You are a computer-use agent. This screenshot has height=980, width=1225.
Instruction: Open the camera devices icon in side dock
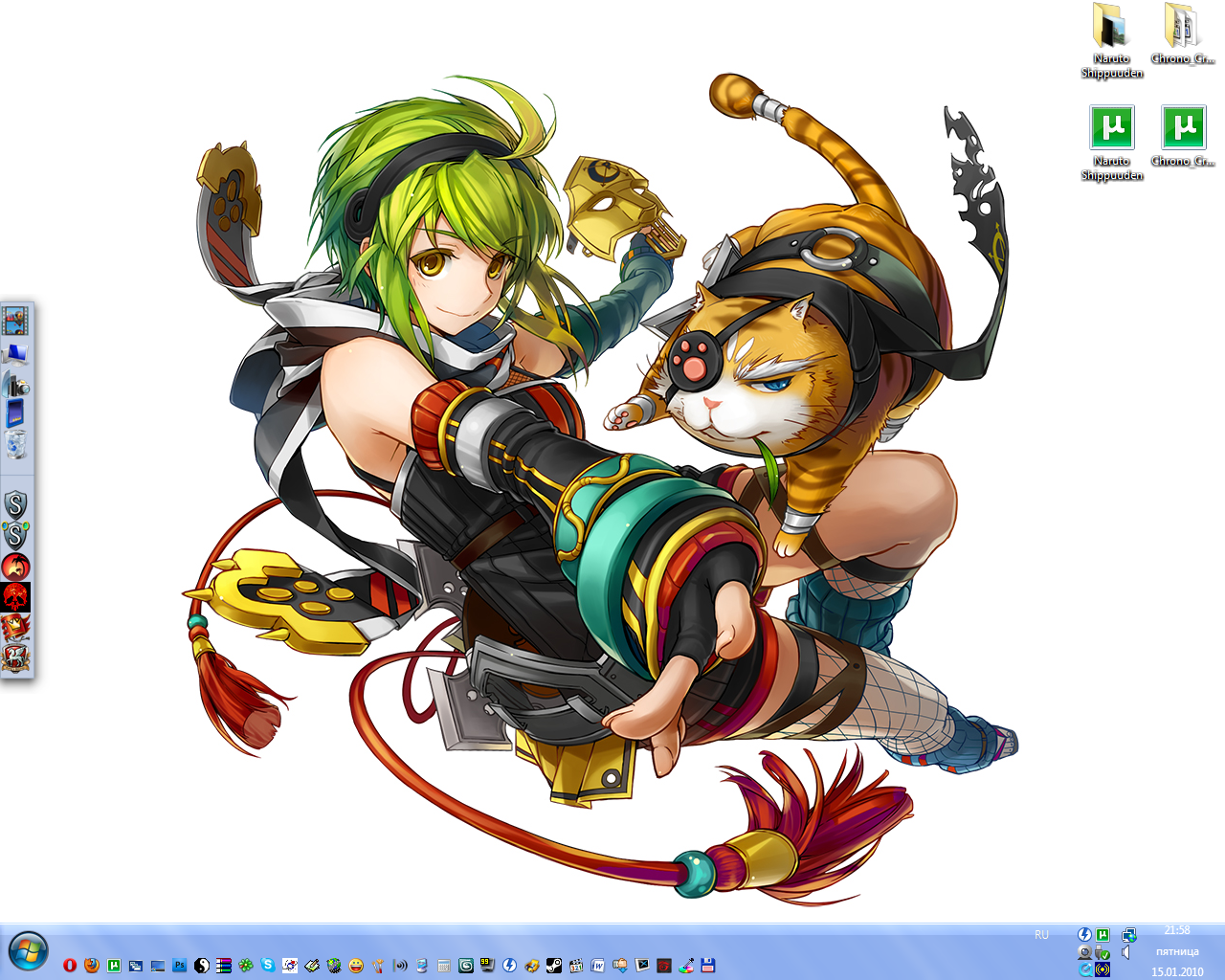(16, 385)
